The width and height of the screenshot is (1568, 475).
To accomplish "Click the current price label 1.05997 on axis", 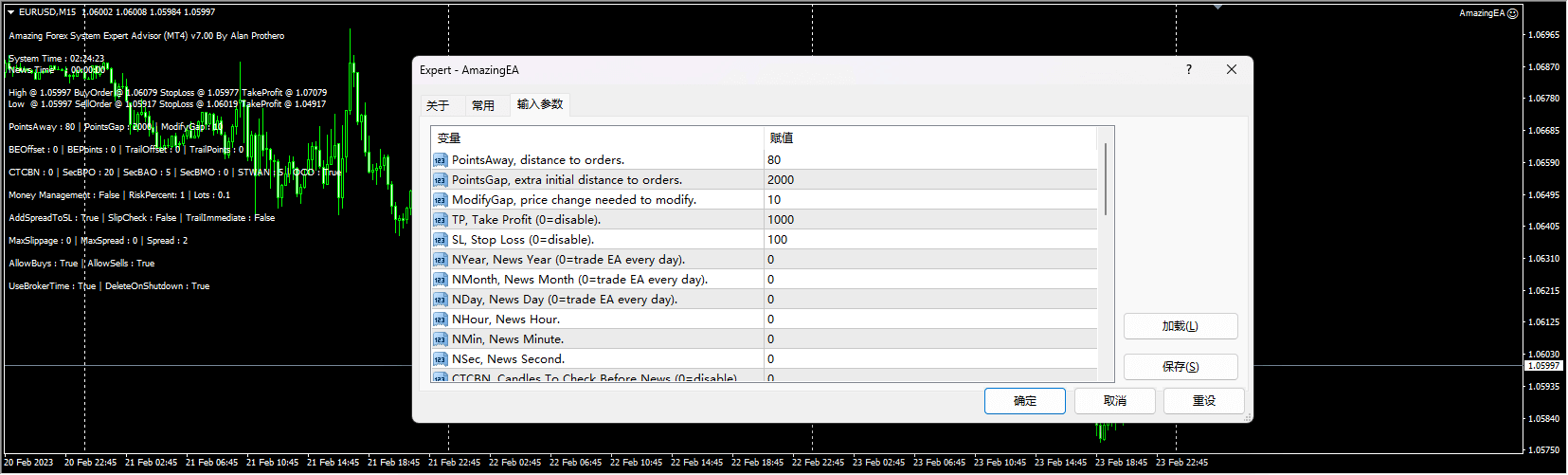I will click(1544, 365).
